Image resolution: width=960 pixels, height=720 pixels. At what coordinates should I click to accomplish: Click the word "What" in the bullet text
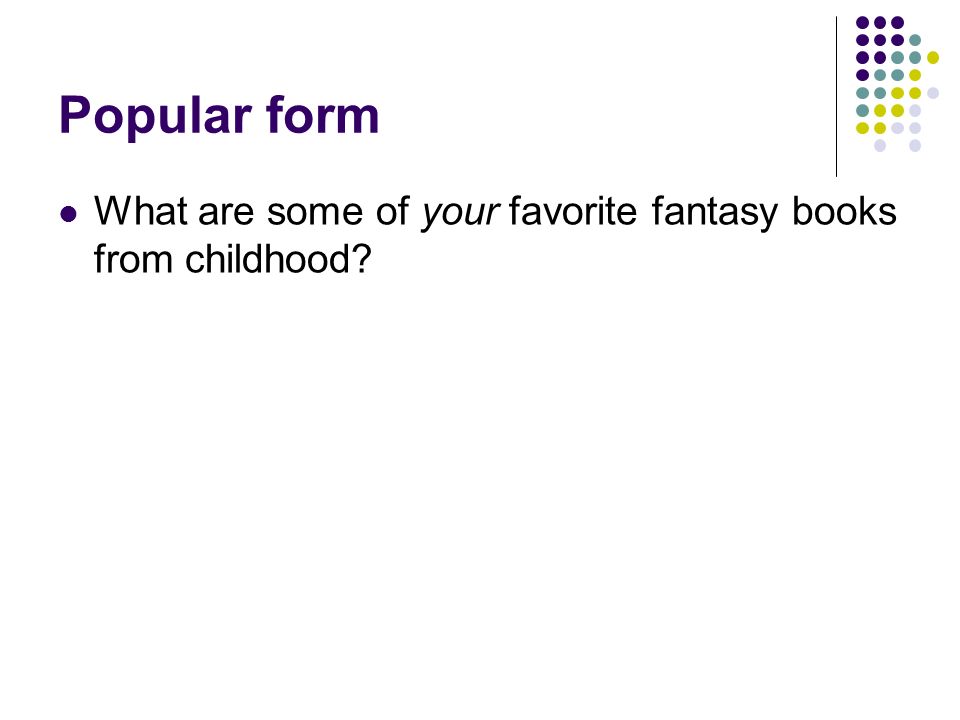141,211
